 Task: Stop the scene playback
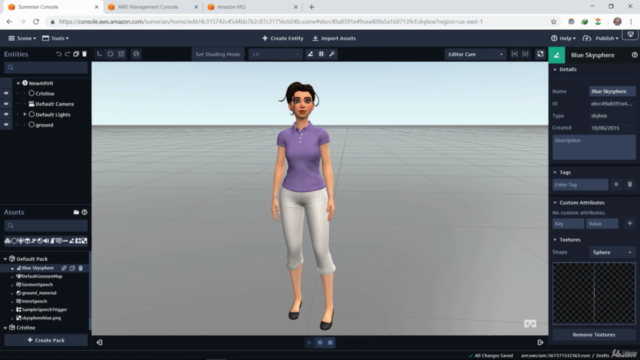click(x=330, y=342)
